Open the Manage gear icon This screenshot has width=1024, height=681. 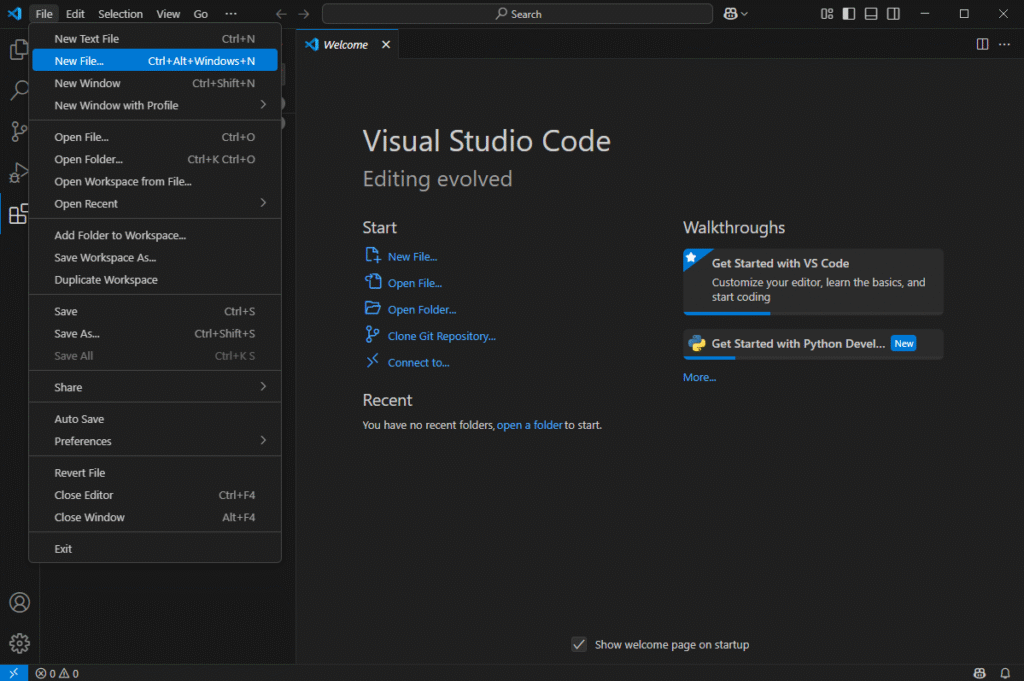[20, 643]
